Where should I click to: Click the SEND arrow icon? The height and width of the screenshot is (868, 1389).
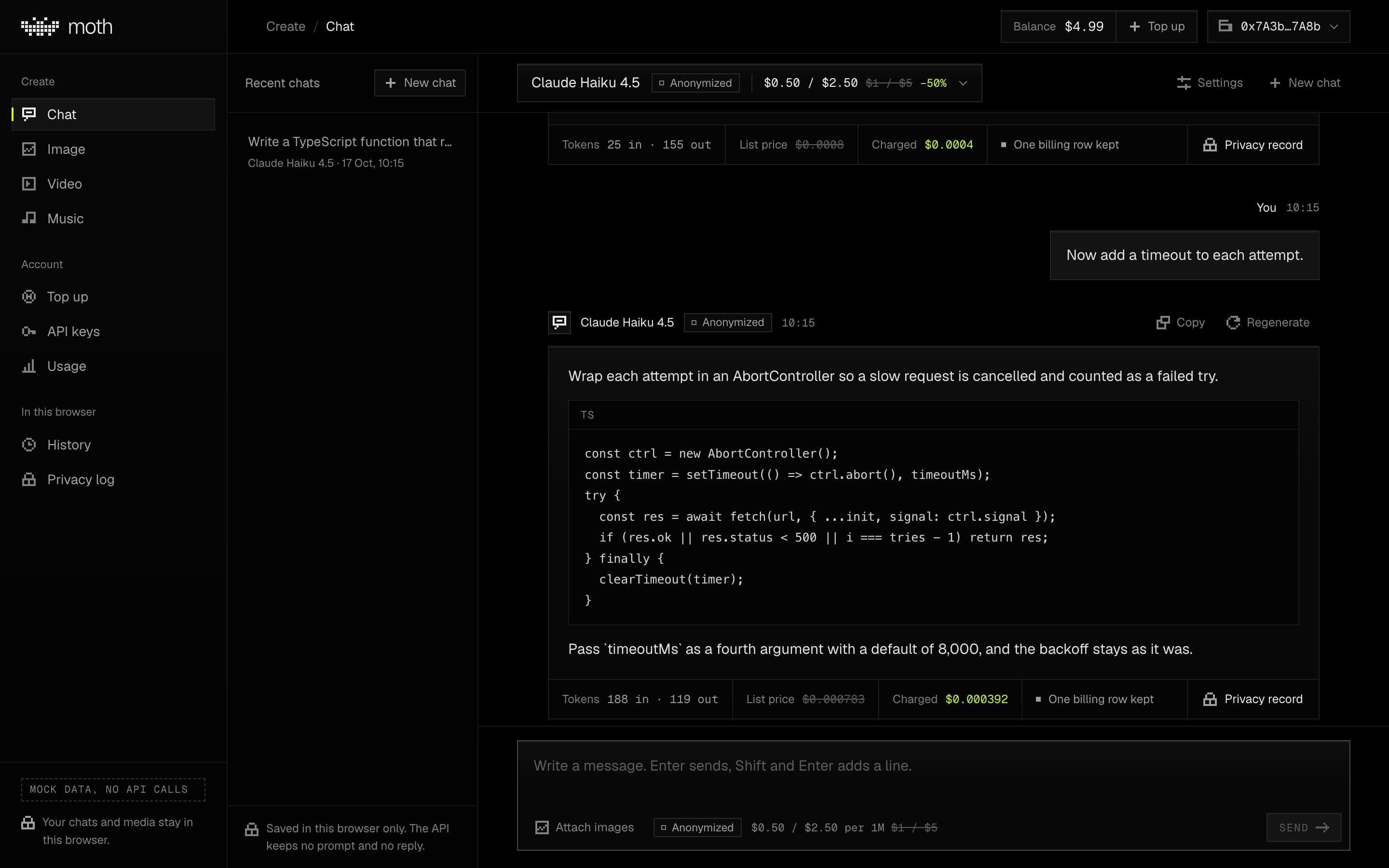tap(1322, 827)
